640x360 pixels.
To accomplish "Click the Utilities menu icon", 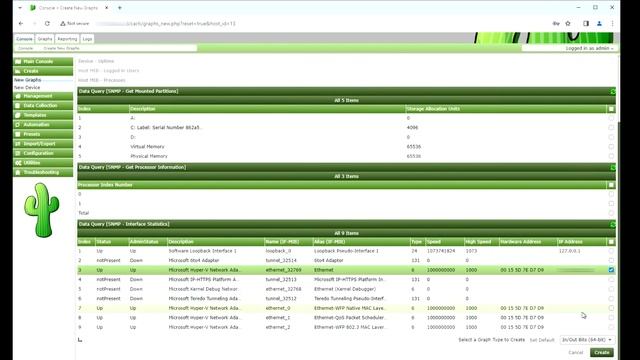I will 18,163.
